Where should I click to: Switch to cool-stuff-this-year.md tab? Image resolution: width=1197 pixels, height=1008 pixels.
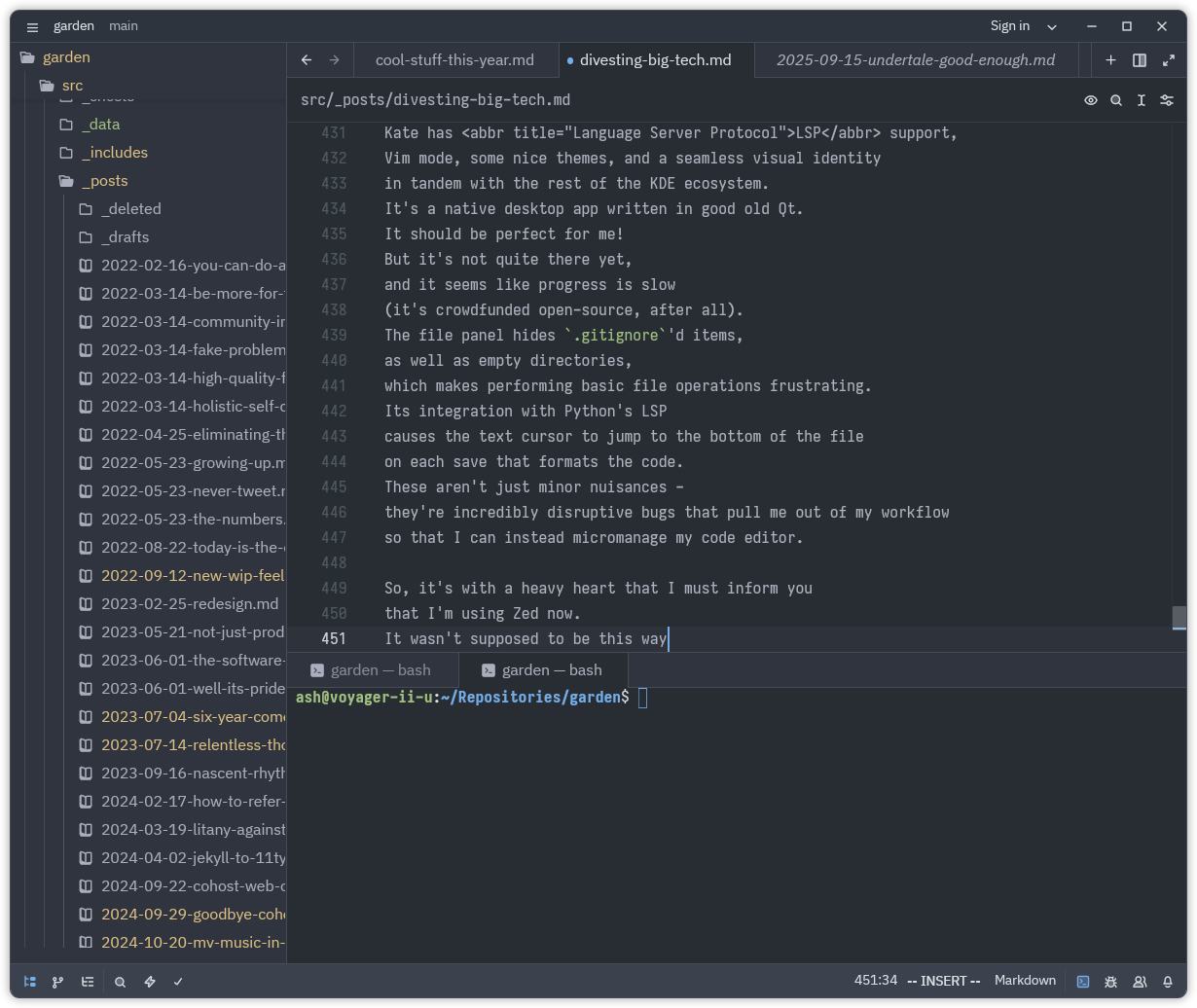454,60
